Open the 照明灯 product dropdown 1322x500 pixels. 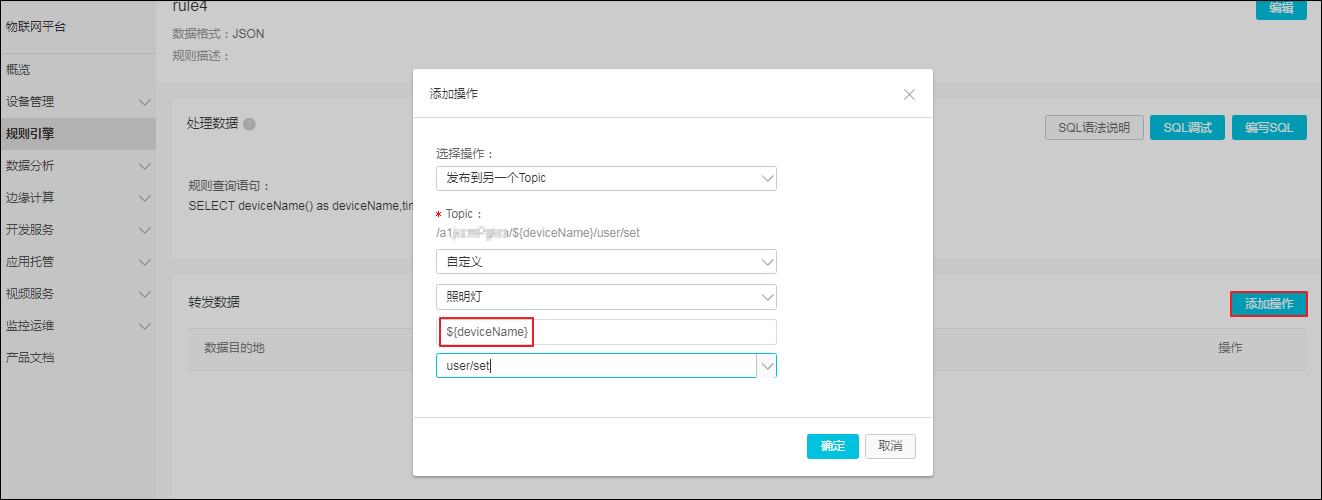[x=606, y=297]
